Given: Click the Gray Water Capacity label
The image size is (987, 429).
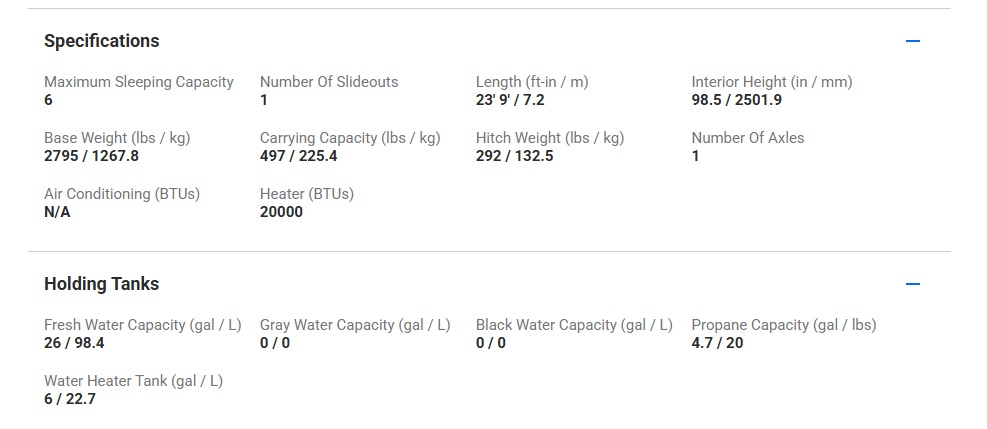Looking at the screenshot, I should (x=355, y=325).
